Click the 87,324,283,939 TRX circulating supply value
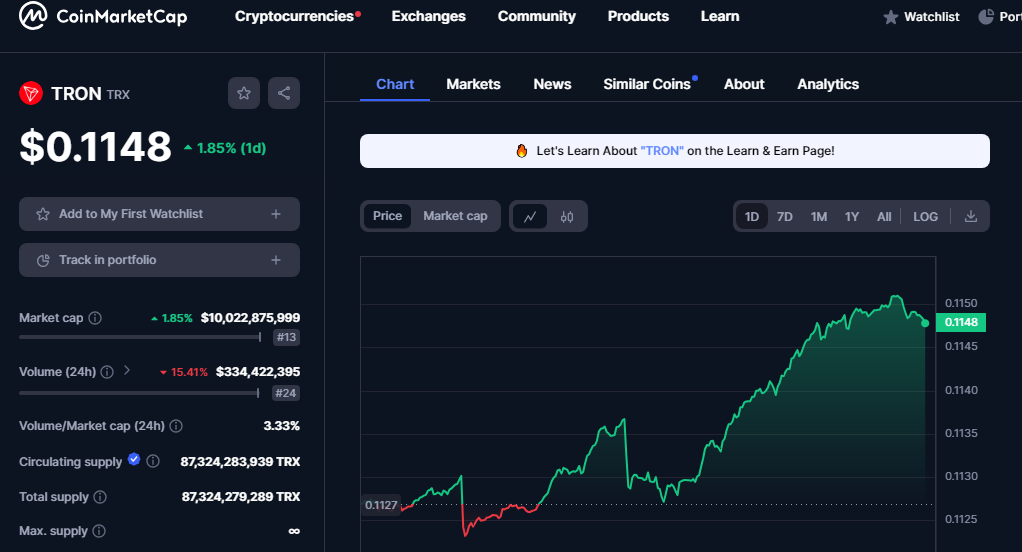 point(240,462)
